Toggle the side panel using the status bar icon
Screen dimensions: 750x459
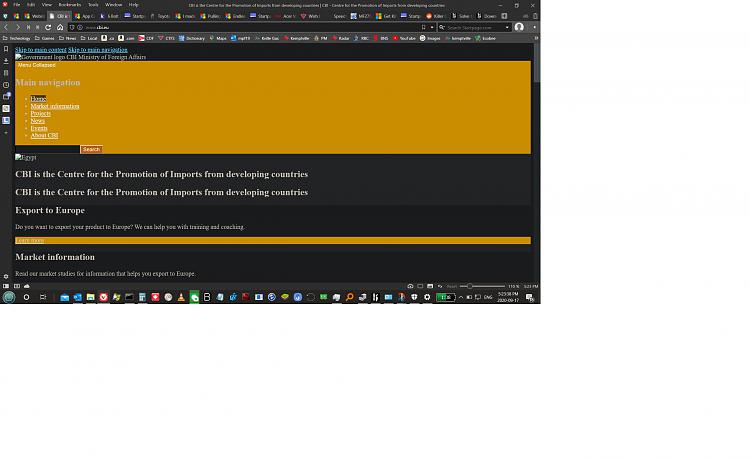(6, 286)
